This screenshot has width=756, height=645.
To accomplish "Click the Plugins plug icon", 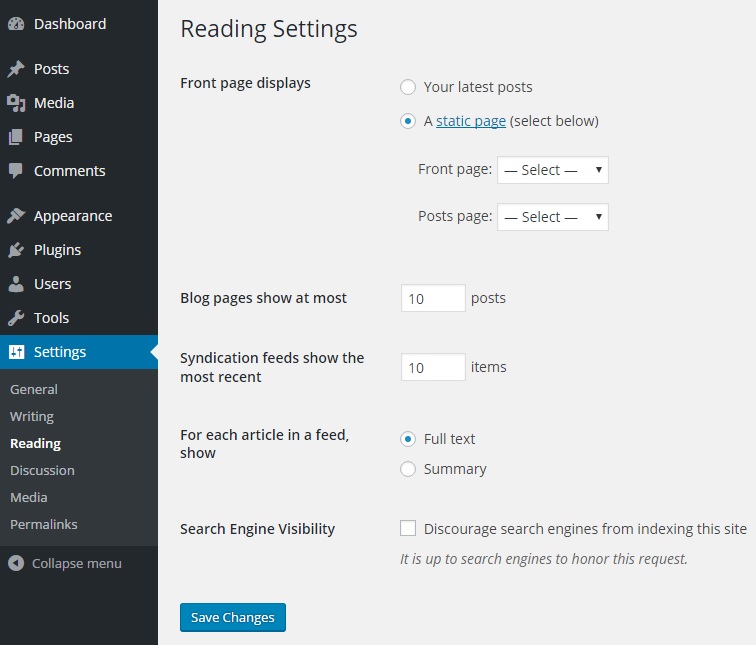I will pos(16,250).
